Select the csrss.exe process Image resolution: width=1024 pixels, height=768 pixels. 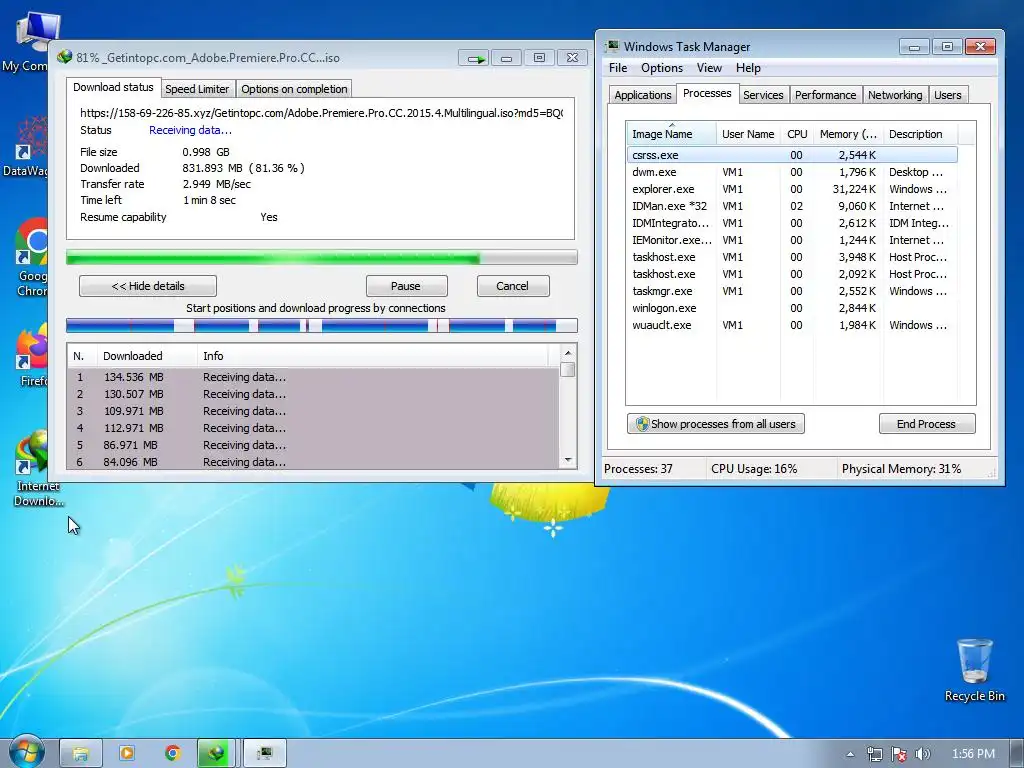[792, 155]
